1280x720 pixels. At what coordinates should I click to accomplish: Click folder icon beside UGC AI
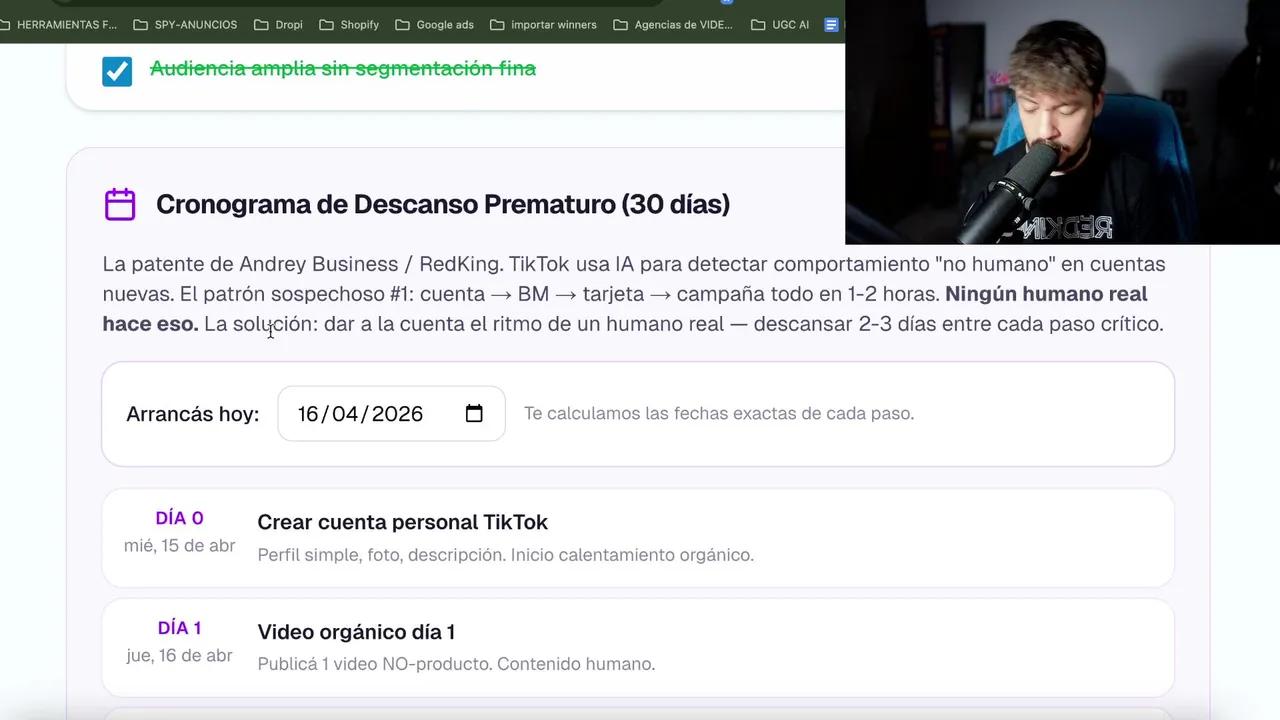pos(758,24)
